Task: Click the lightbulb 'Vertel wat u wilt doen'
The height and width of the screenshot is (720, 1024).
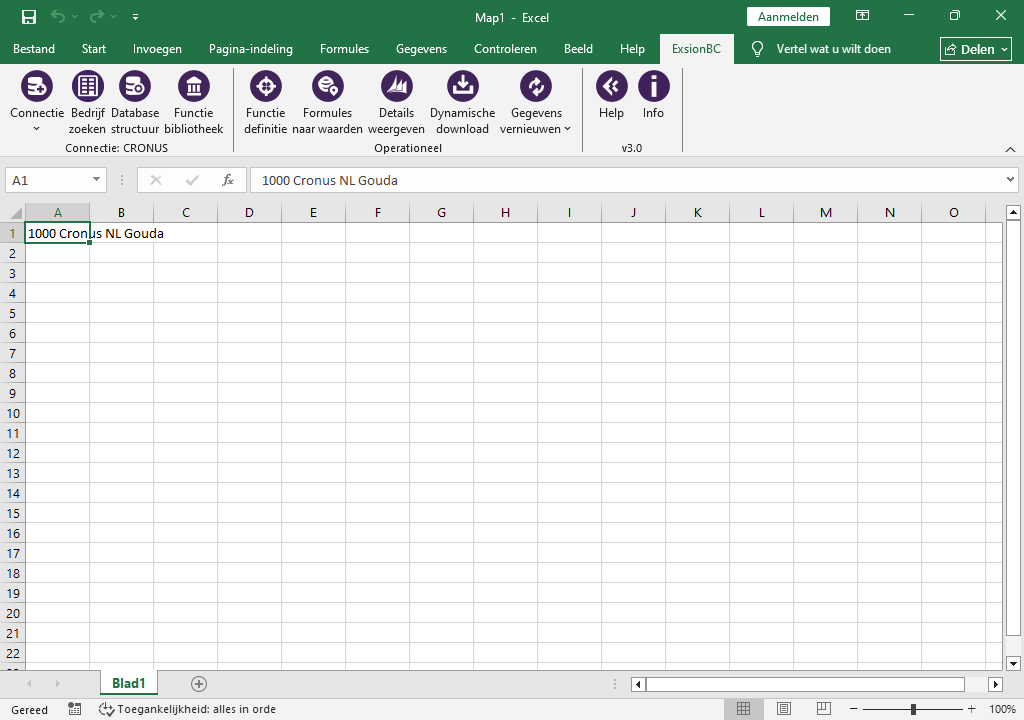Action: coord(758,49)
